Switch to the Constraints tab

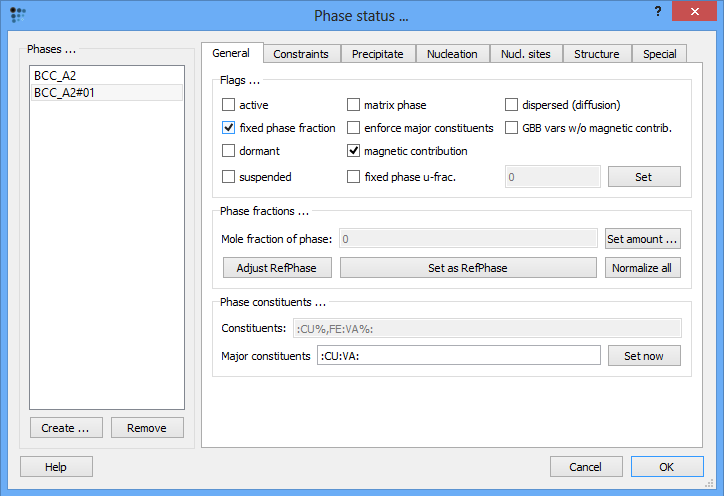(301, 54)
